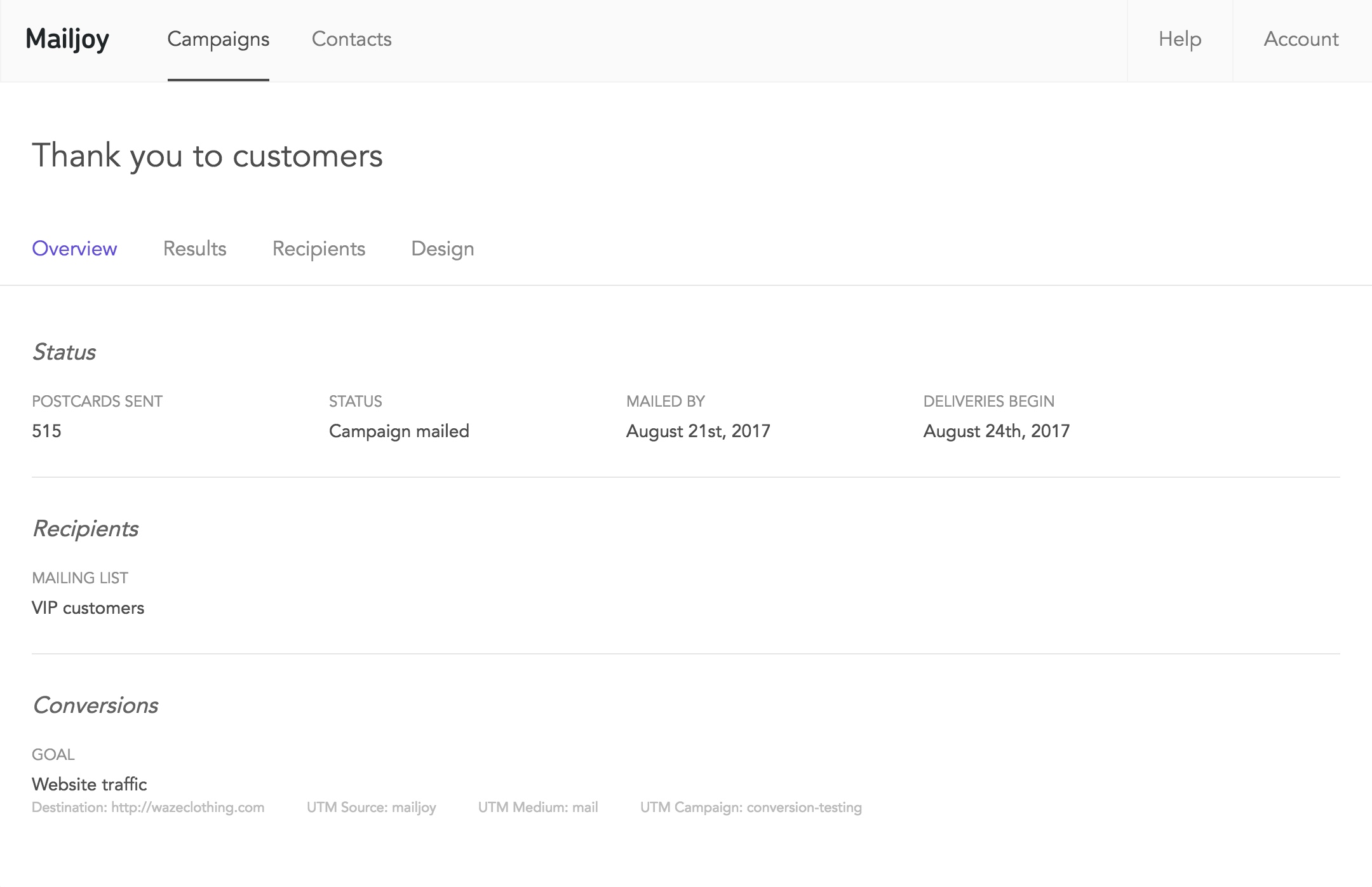Click the Overview tab

(74, 248)
